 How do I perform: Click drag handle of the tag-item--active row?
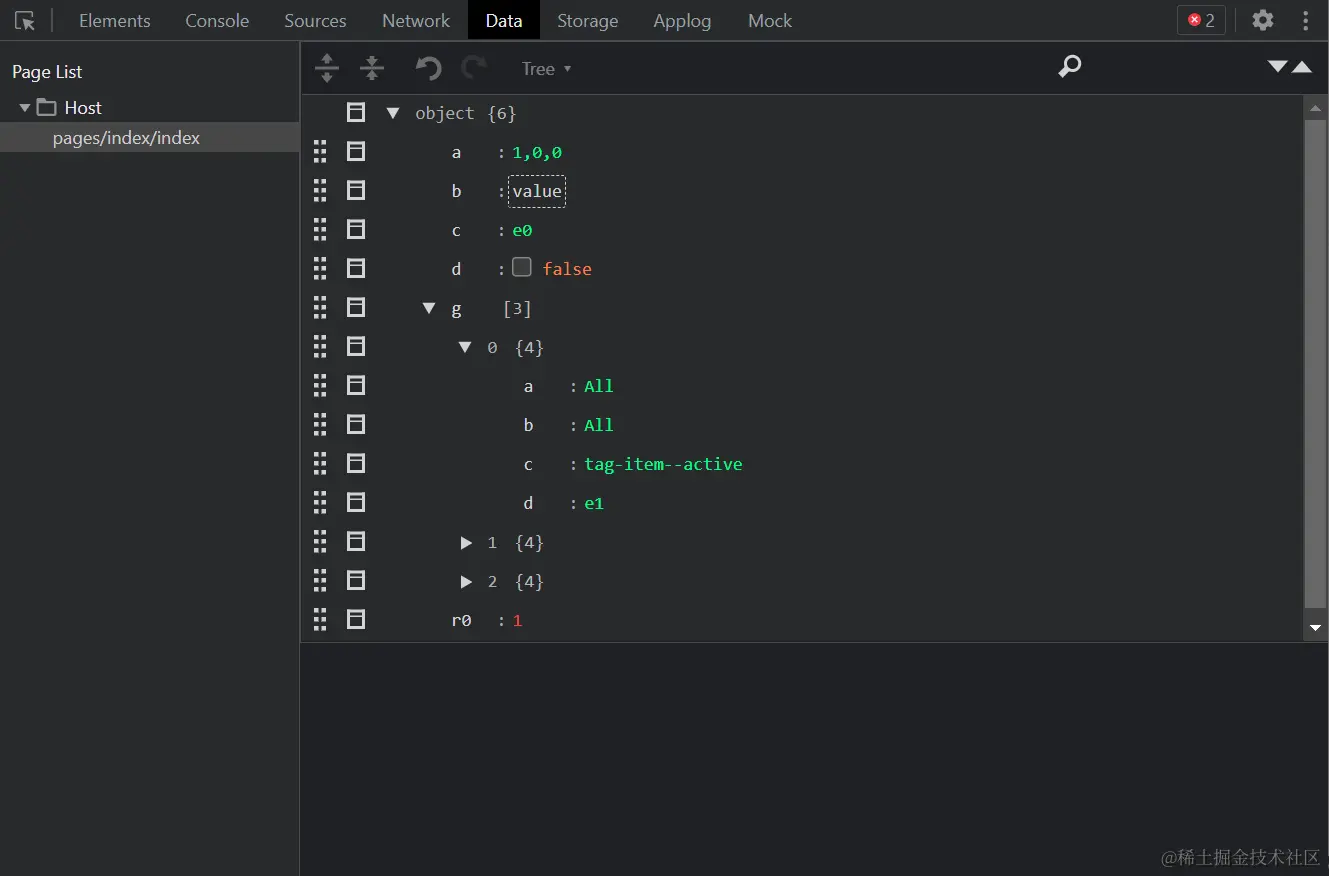pyautogui.click(x=320, y=463)
